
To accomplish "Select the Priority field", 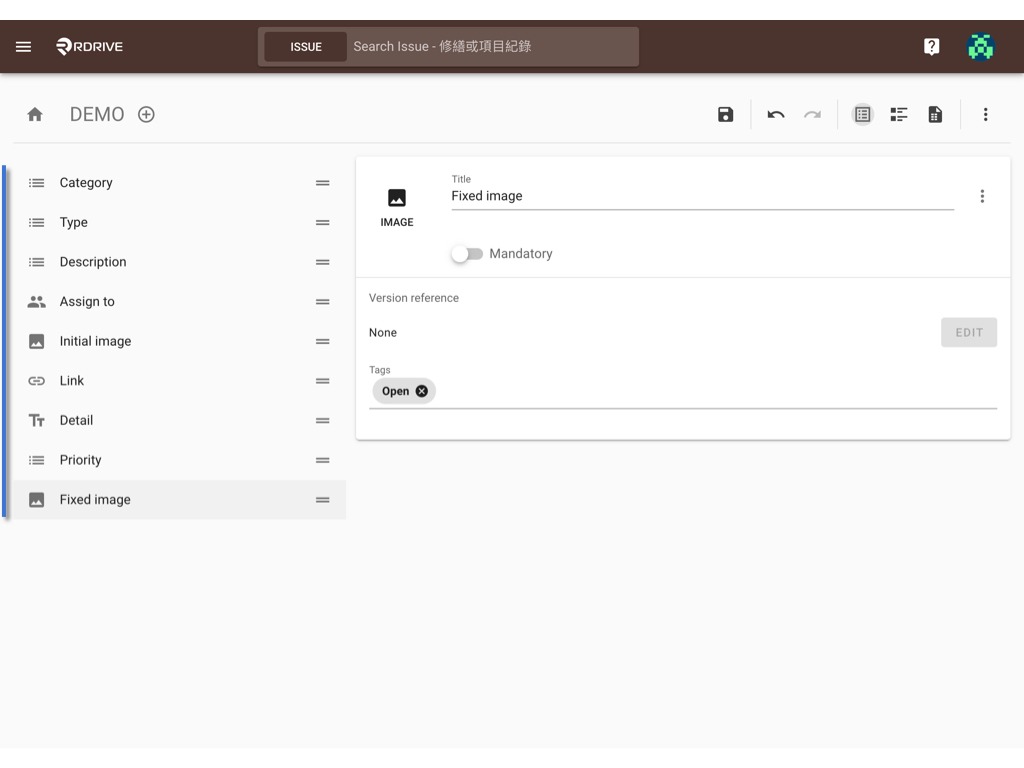I will pos(179,460).
